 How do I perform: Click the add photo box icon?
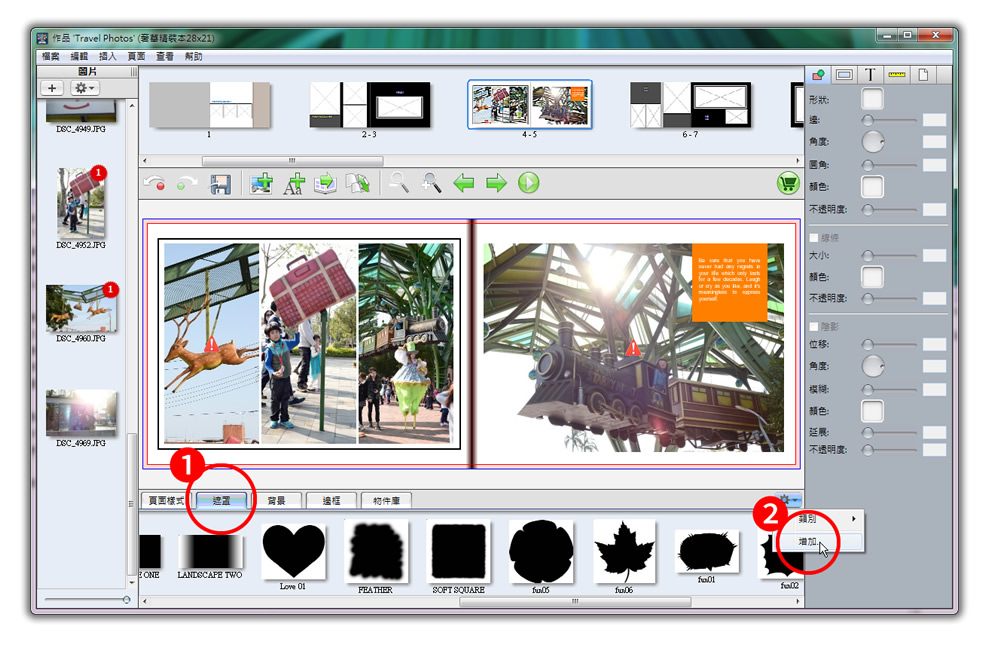click(261, 183)
